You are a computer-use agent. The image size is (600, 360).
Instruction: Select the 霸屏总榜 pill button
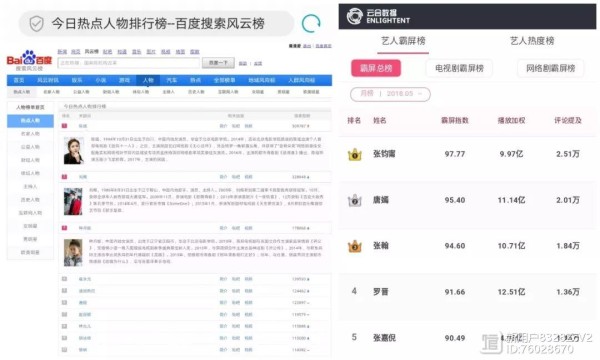point(376,68)
